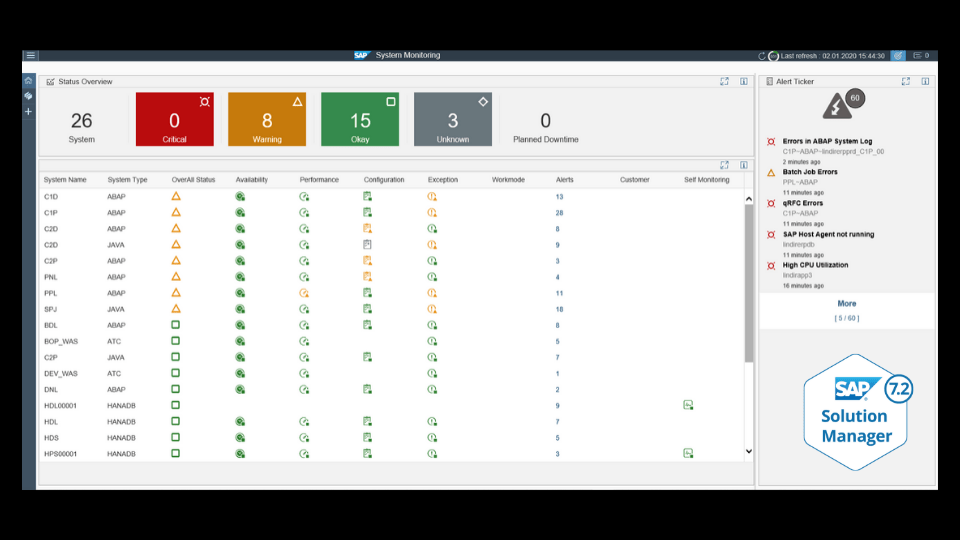Toggle the highlighted blue header button
The height and width of the screenshot is (540, 960).
pos(898,56)
